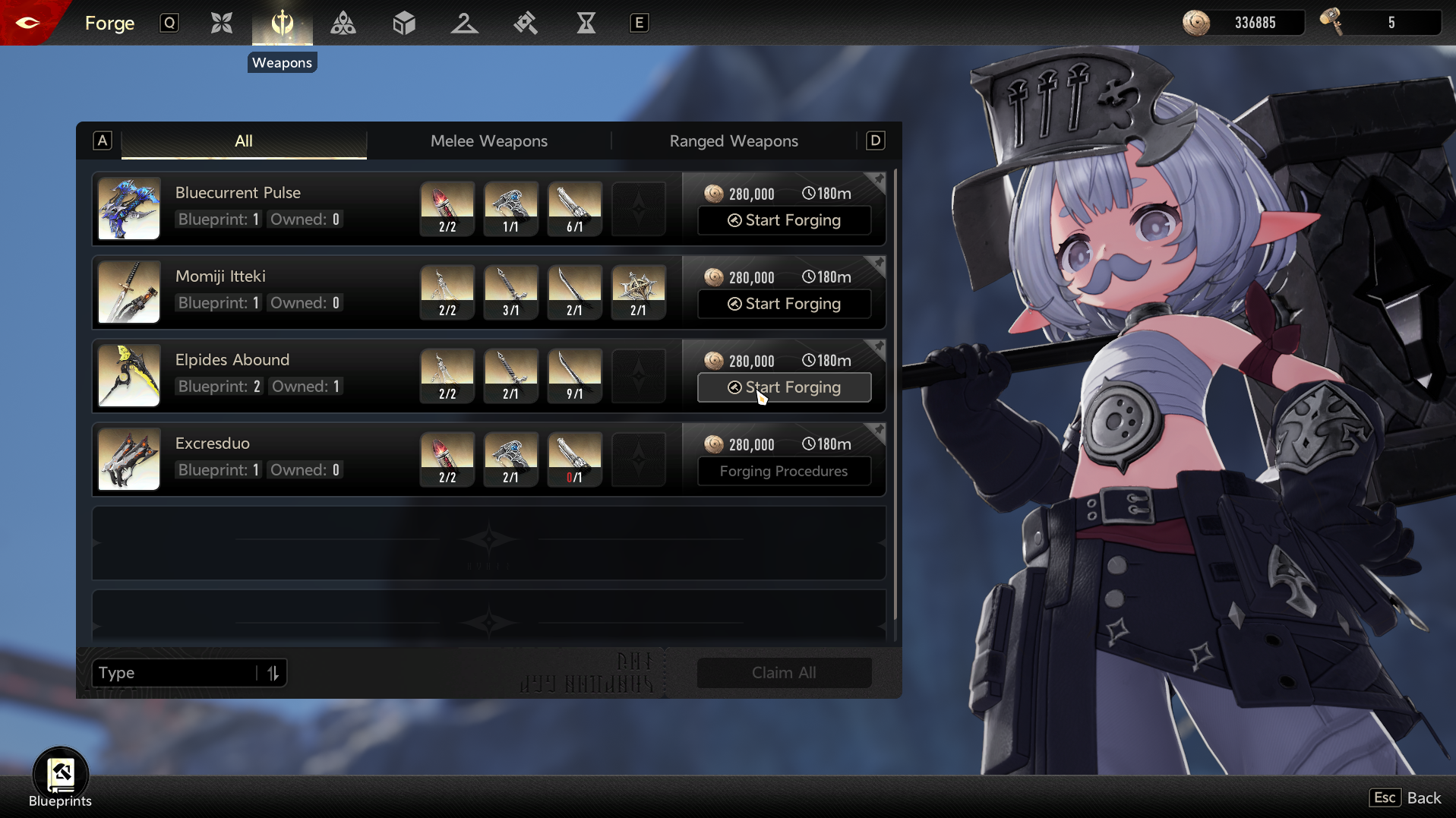Open the first forge category icon after Q
This screenshot has width=1456, height=818.
tap(222, 23)
